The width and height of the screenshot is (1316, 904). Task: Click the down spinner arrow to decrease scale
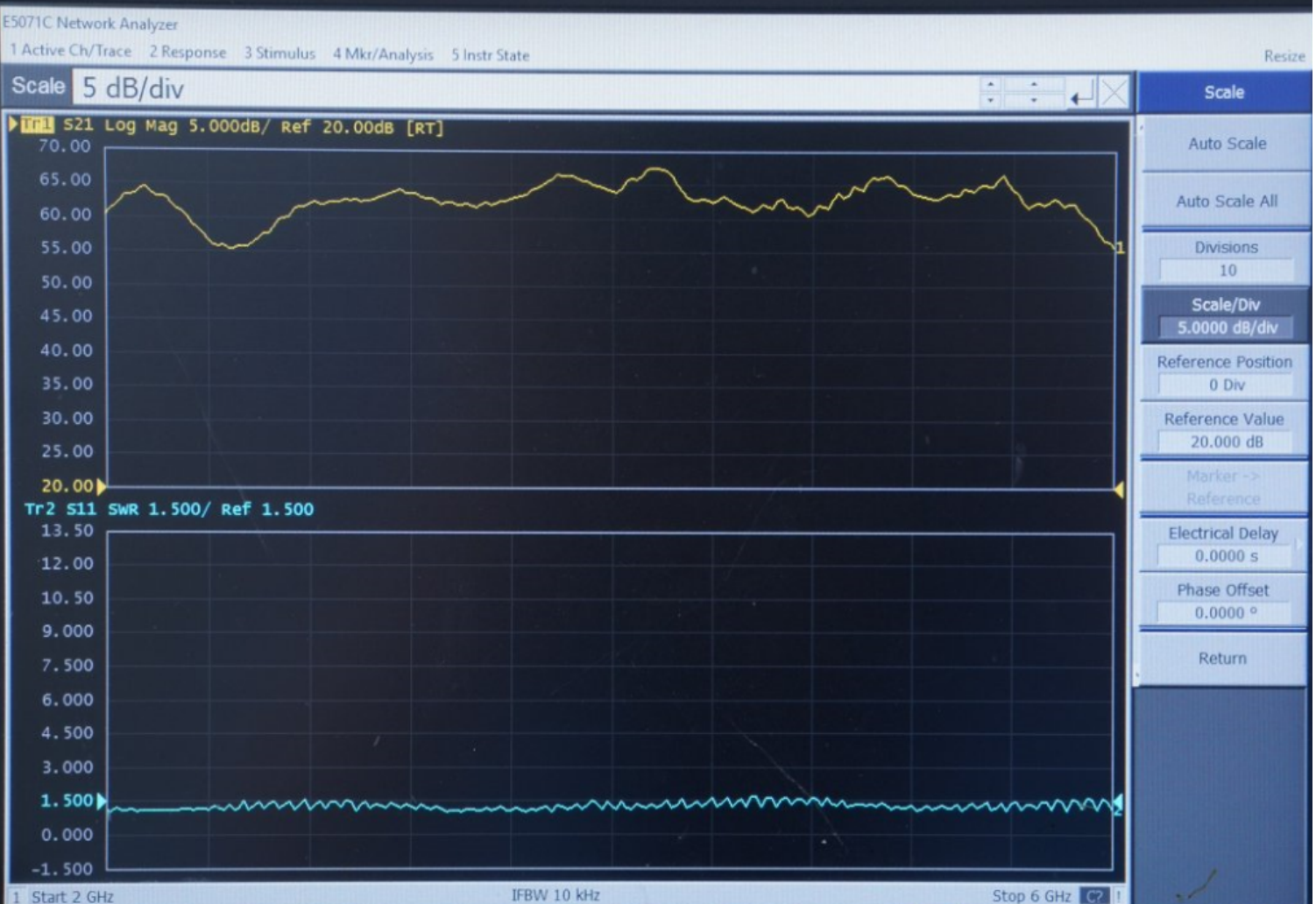(x=991, y=98)
